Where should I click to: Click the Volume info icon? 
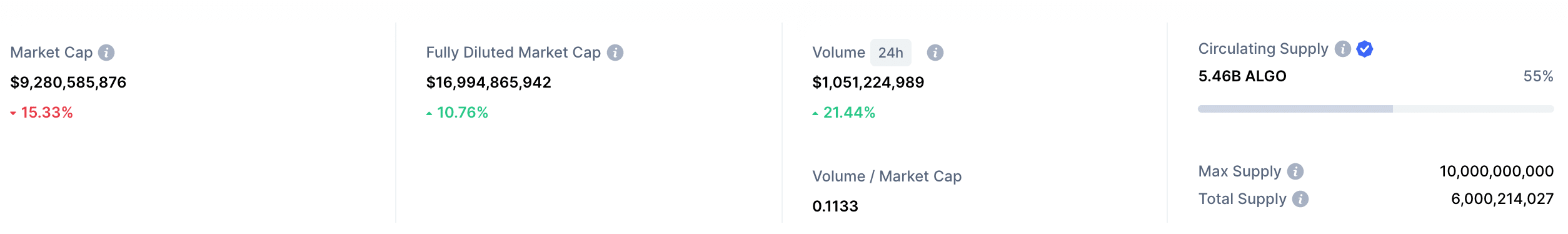click(935, 53)
